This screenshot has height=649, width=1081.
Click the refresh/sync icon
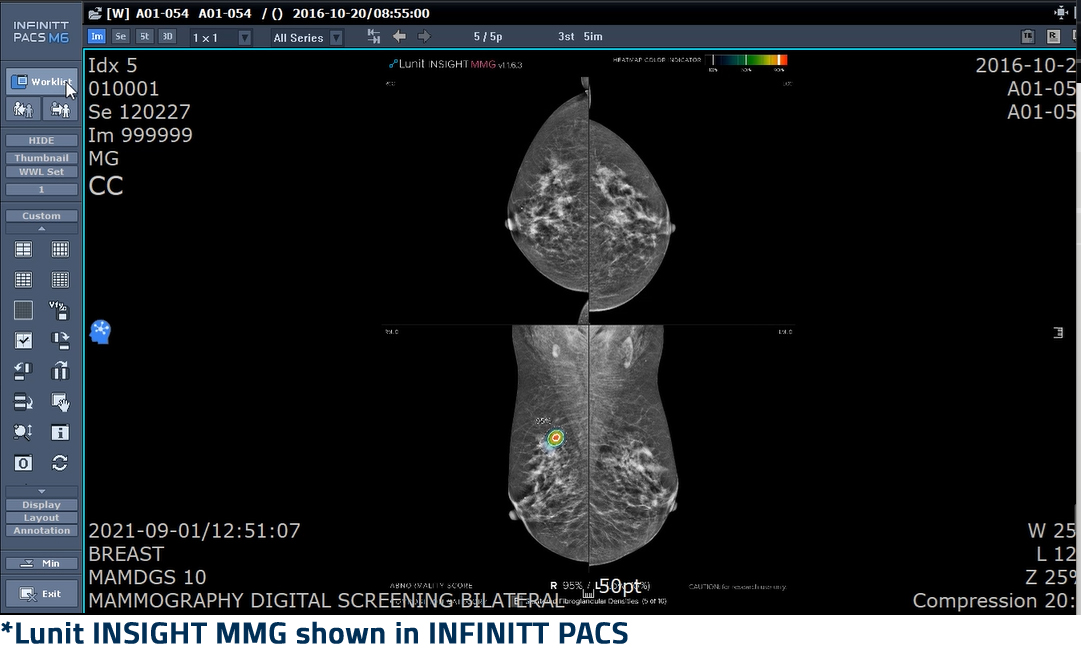[60, 463]
